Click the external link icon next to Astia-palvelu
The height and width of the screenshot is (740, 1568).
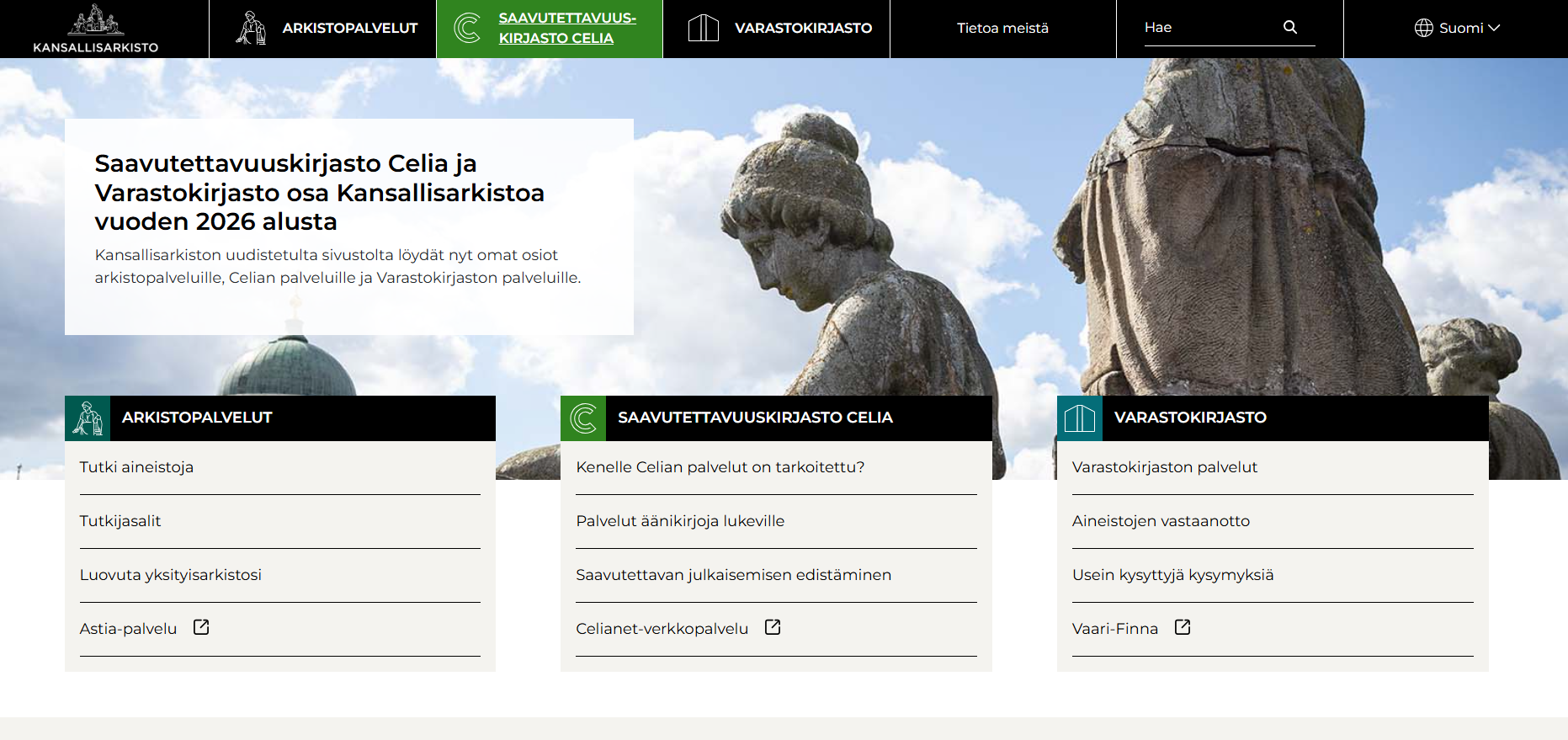click(201, 627)
